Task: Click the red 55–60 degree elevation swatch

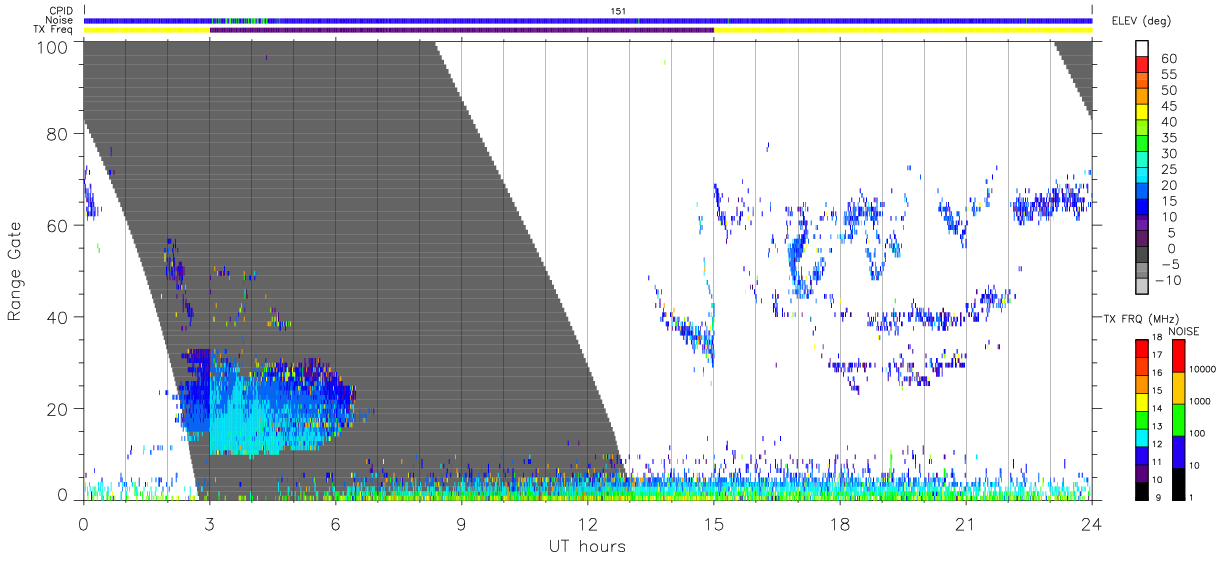Action: [1142, 66]
